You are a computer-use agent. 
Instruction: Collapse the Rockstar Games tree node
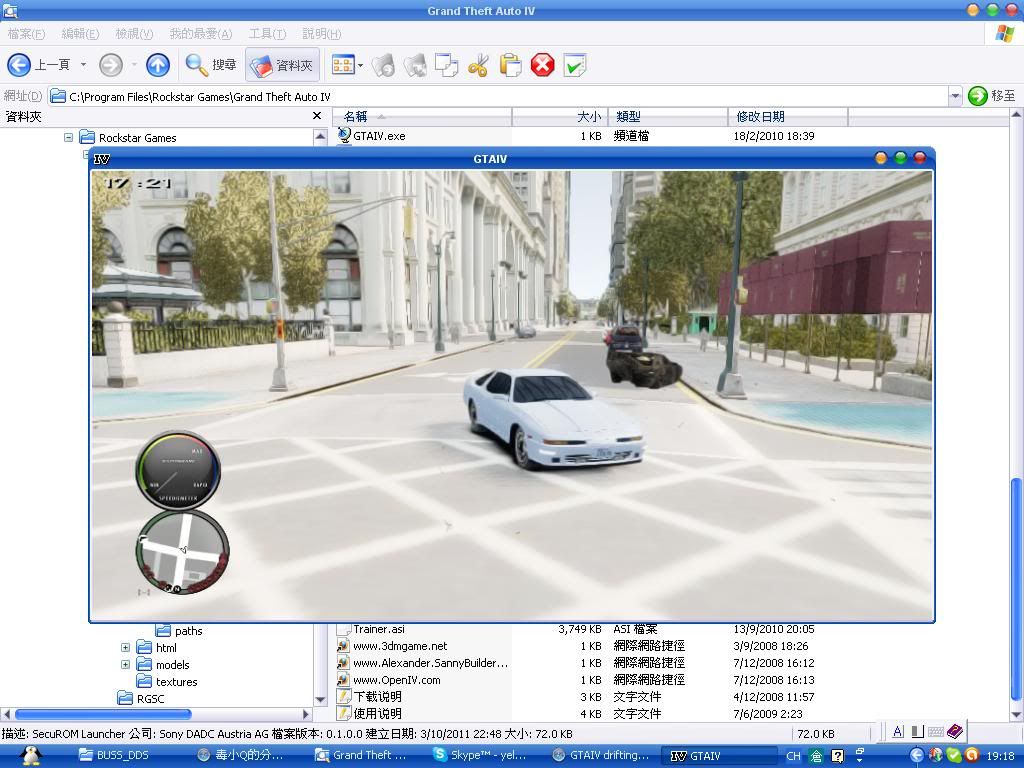[69, 138]
